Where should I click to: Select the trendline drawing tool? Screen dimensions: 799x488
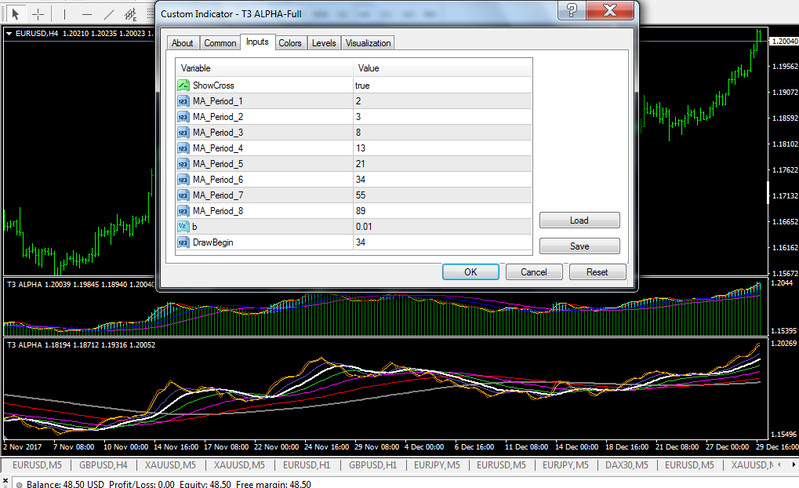[x=108, y=14]
